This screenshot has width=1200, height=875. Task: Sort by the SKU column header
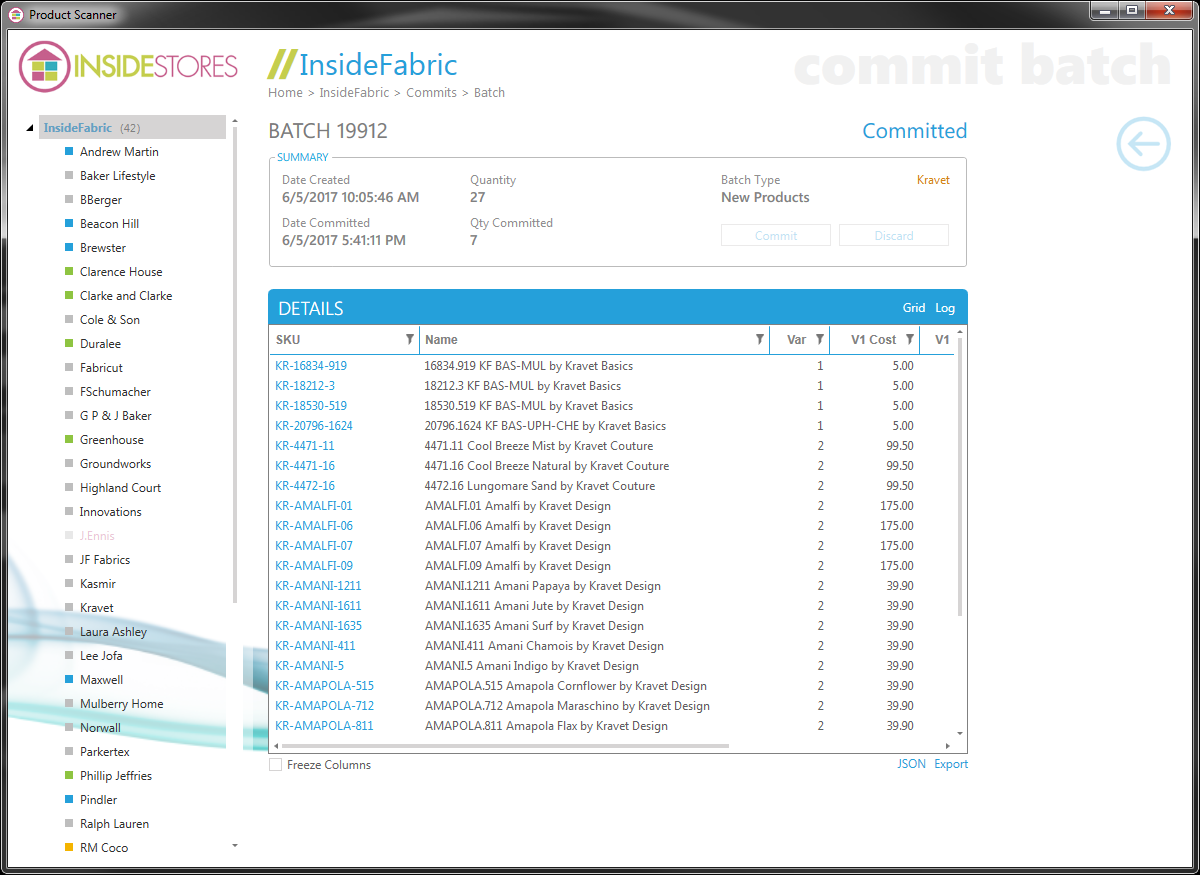[x=288, y=340]
